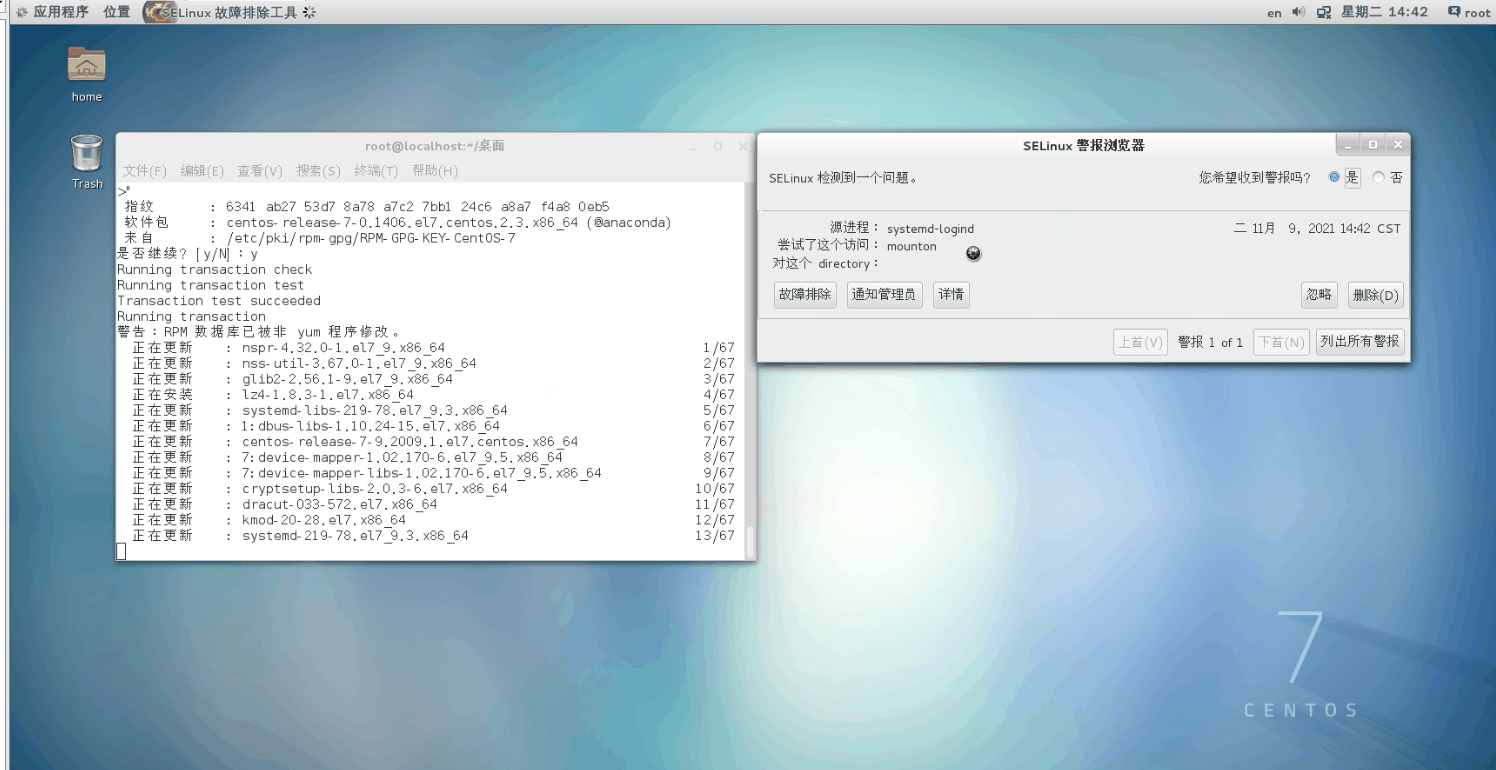Click the 详情 details button
The image size is (1496, 770).
click(951, 295)
